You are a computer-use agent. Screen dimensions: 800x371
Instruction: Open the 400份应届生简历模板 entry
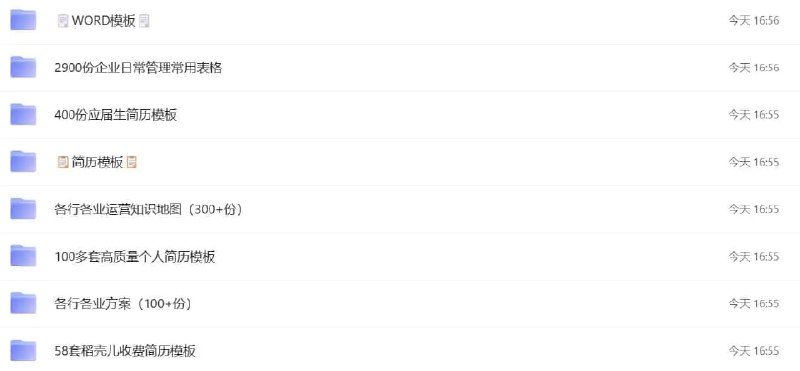(x=115, y=115)
